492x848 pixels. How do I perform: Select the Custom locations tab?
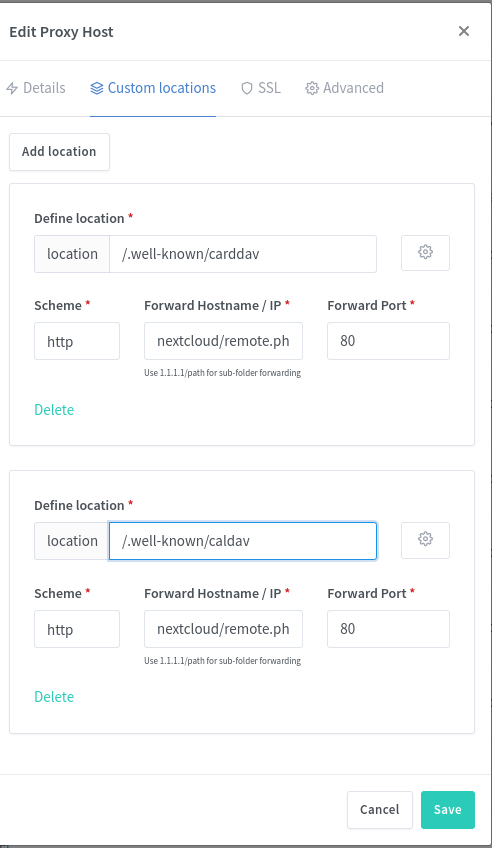coord(153,88)
